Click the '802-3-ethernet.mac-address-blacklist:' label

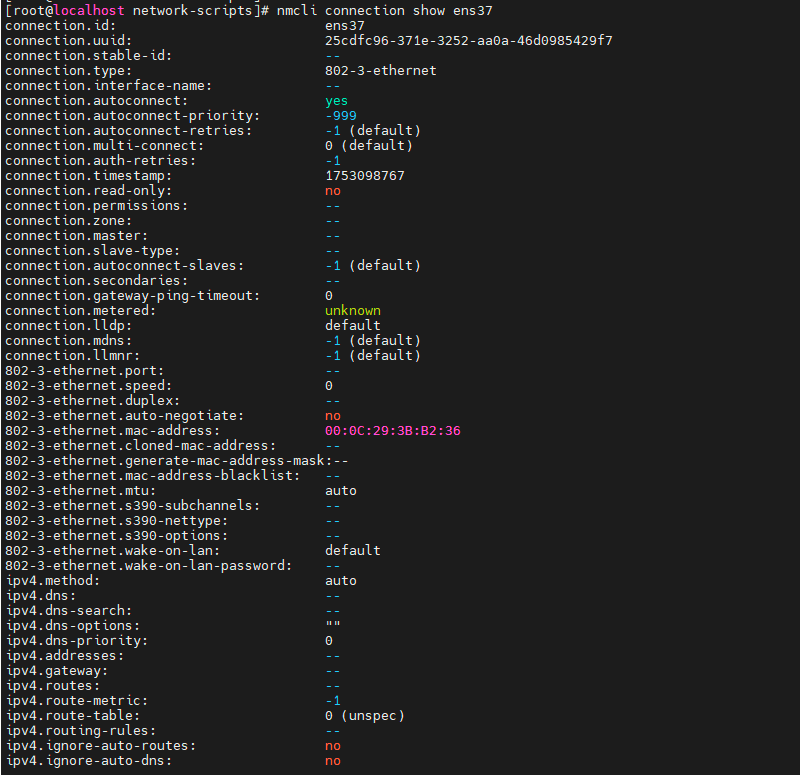coord(153,476)
